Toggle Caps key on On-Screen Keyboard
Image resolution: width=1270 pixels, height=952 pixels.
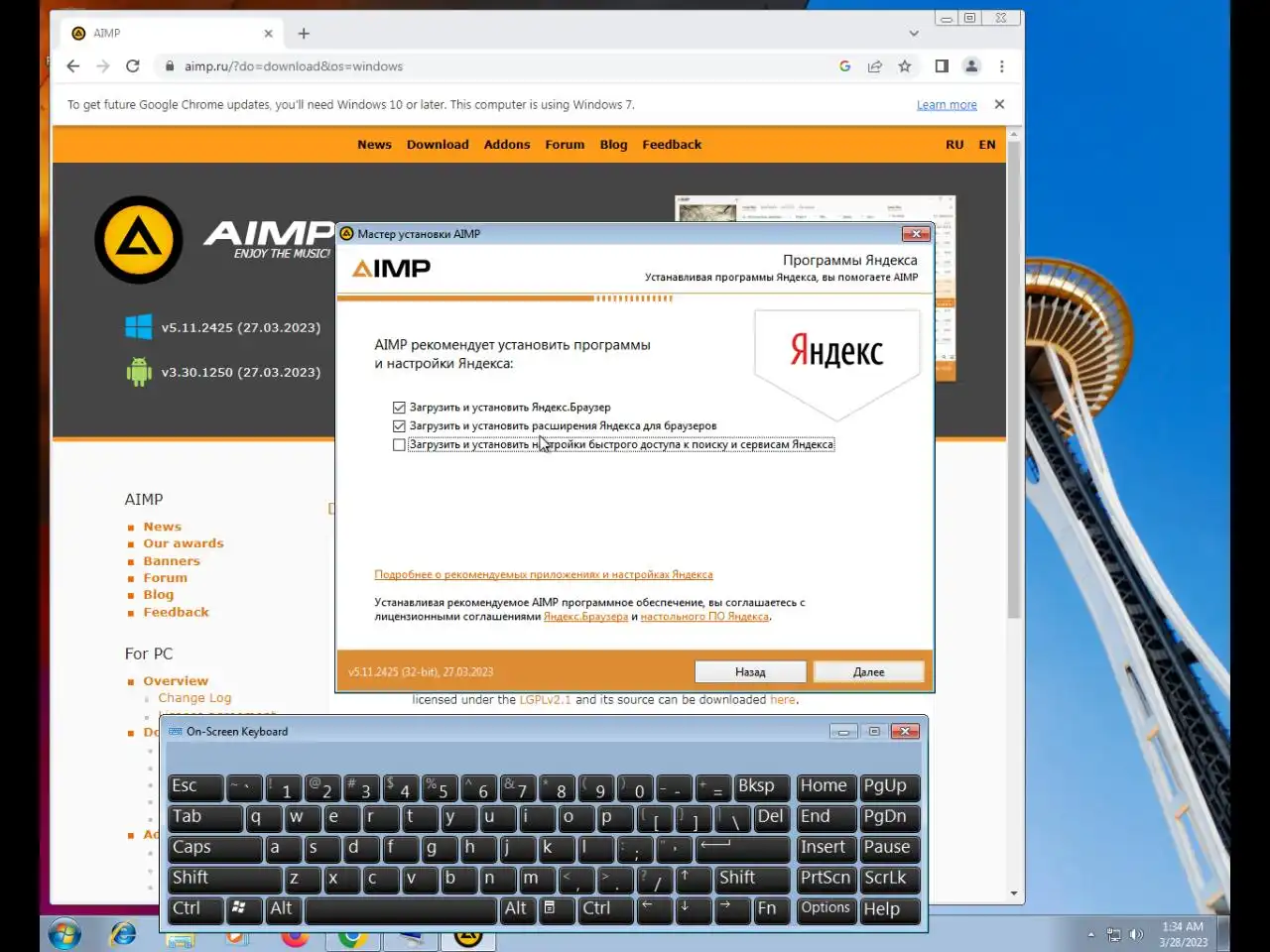click(x=214, y=848)
